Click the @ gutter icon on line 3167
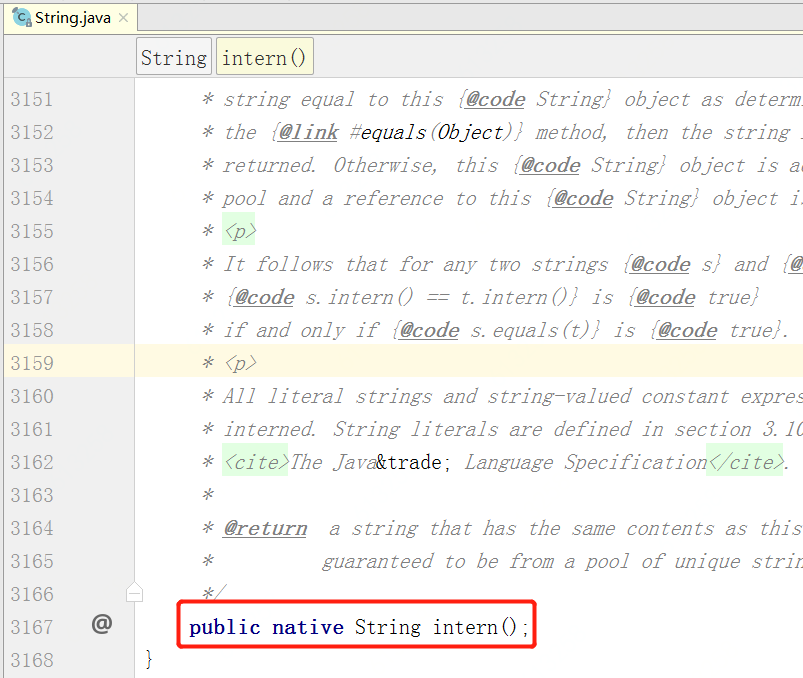The image size is (803, 678). (102, 624)
